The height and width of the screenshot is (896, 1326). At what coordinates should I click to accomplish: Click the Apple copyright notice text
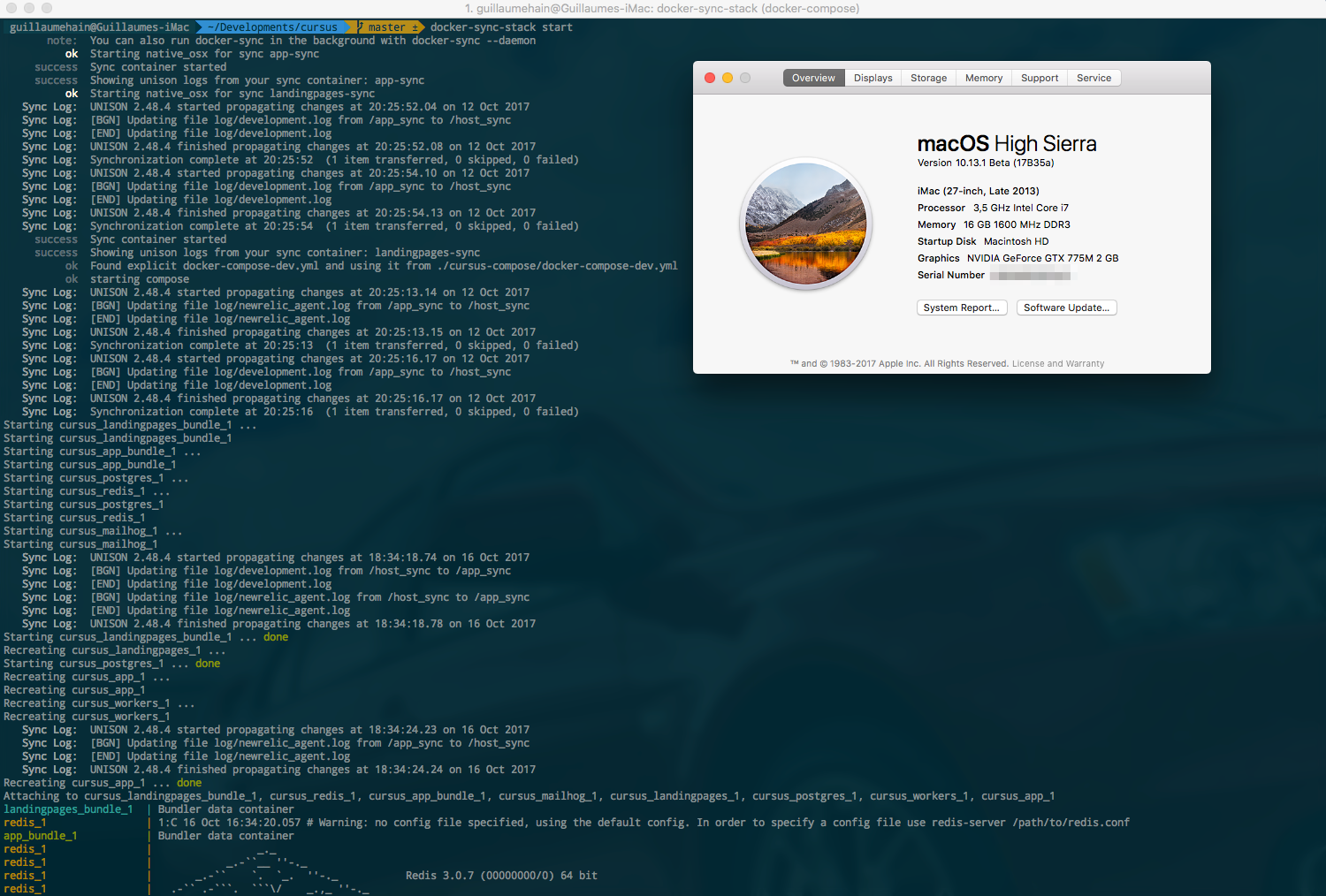point(899,364)
